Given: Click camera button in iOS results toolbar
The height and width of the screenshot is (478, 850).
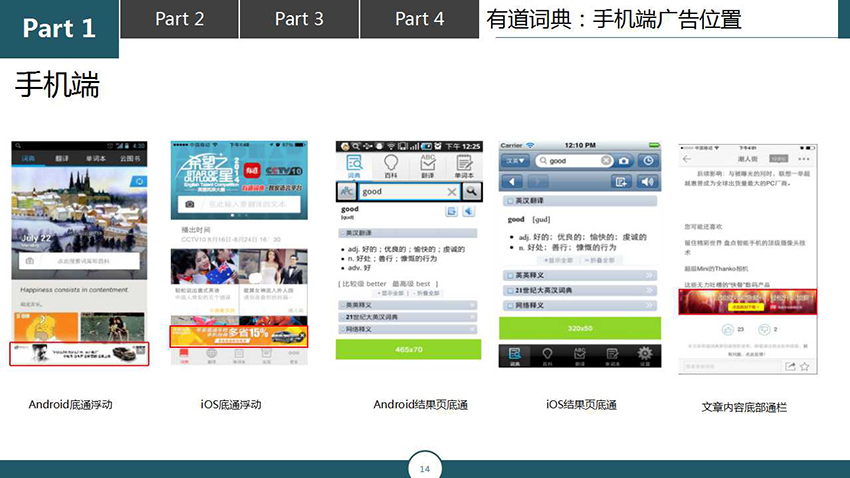Looking at the screenshot, I should point(624,161).
